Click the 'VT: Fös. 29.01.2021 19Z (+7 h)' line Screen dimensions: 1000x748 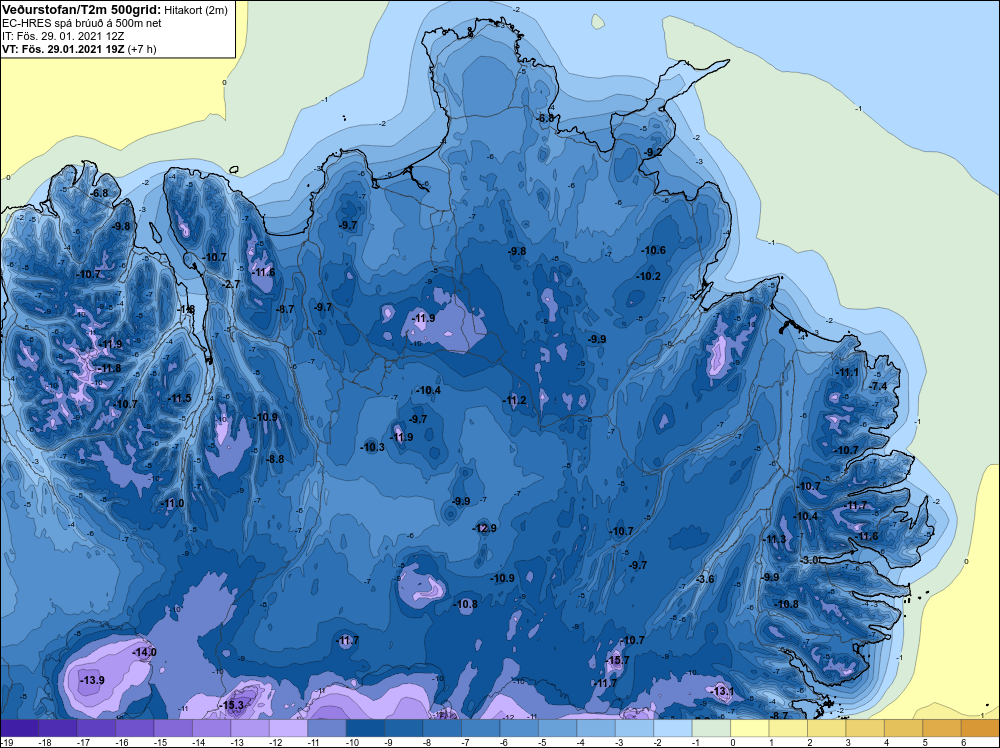coord(79,48)
